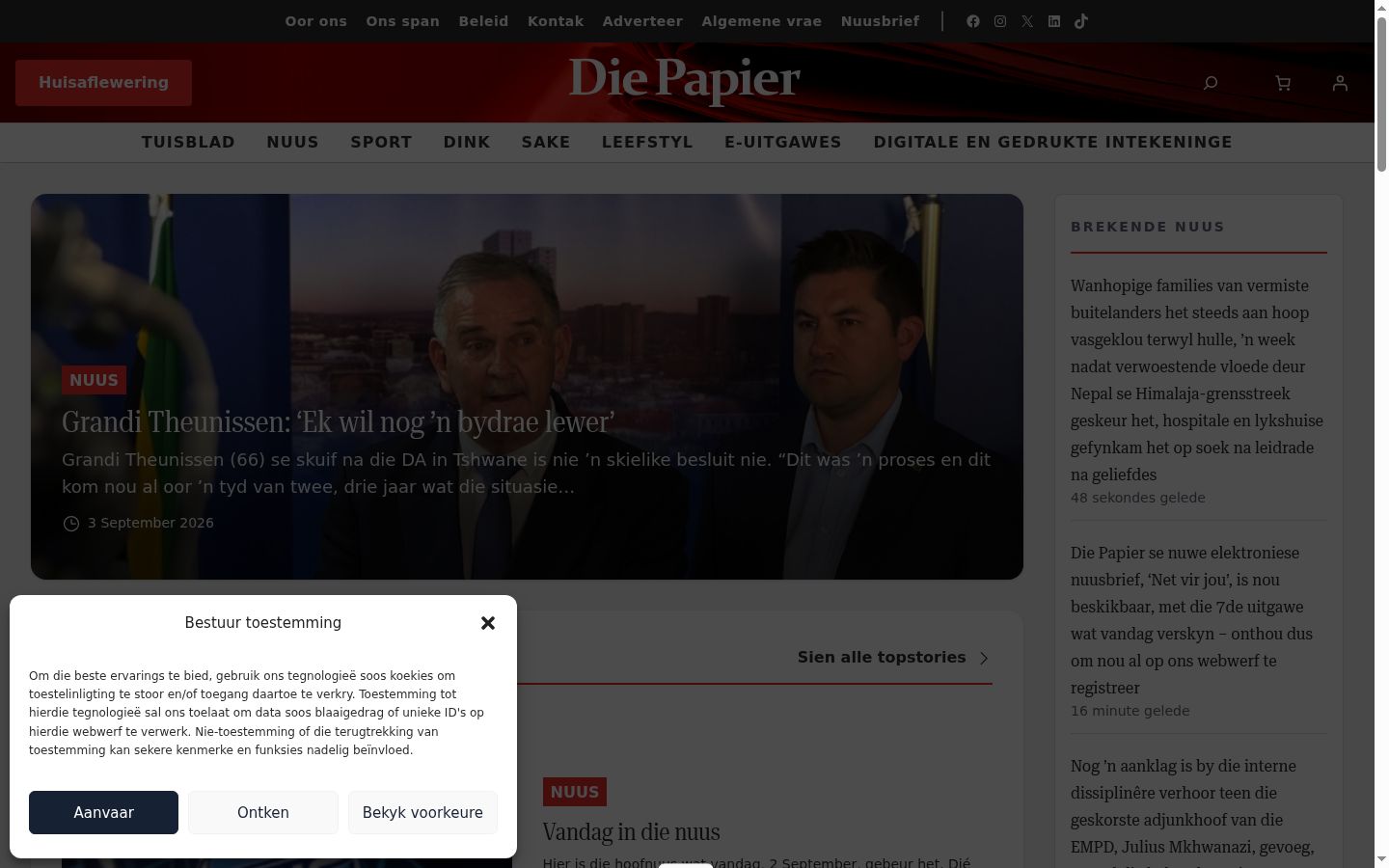Image resolution: width=1389 pixels, height=868 pixels.
Task: Accept cookies with the Aanvaar button
Action: (x=103, y=812)
